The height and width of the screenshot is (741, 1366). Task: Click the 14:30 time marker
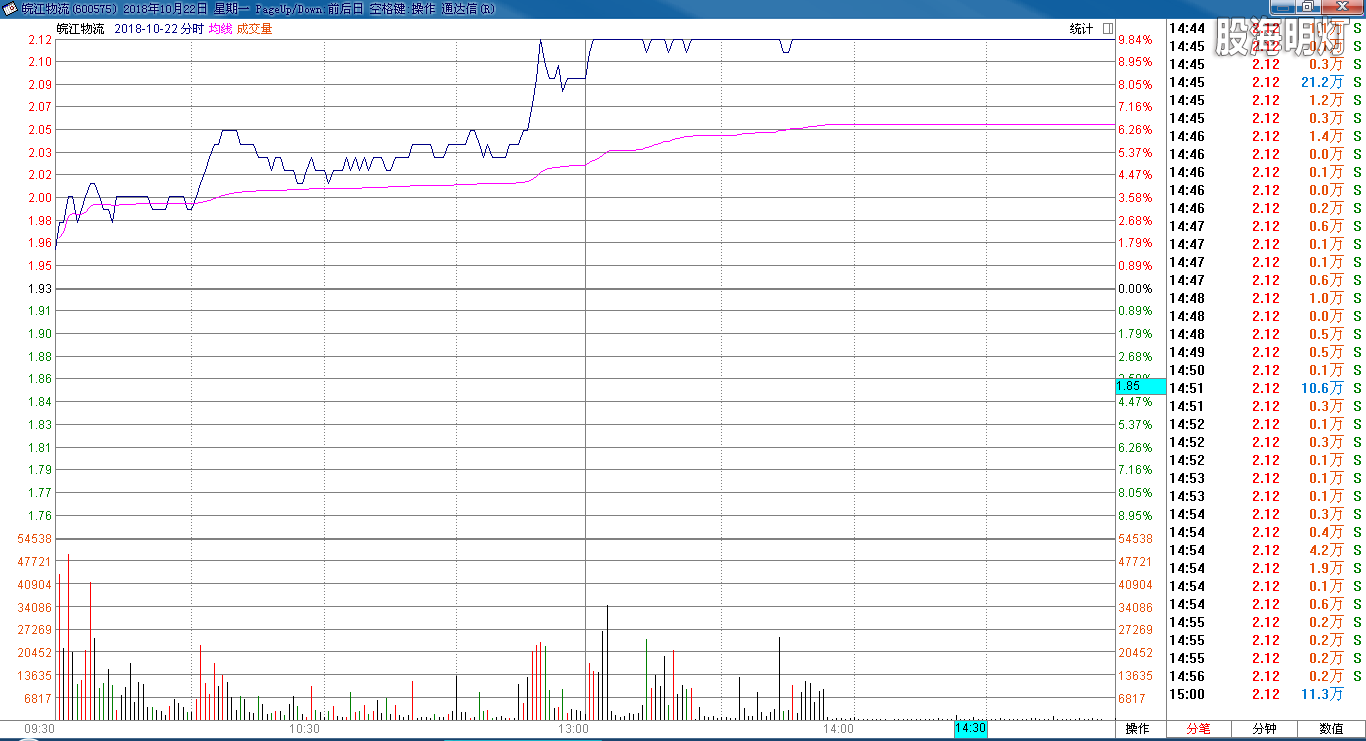[970, 729]
